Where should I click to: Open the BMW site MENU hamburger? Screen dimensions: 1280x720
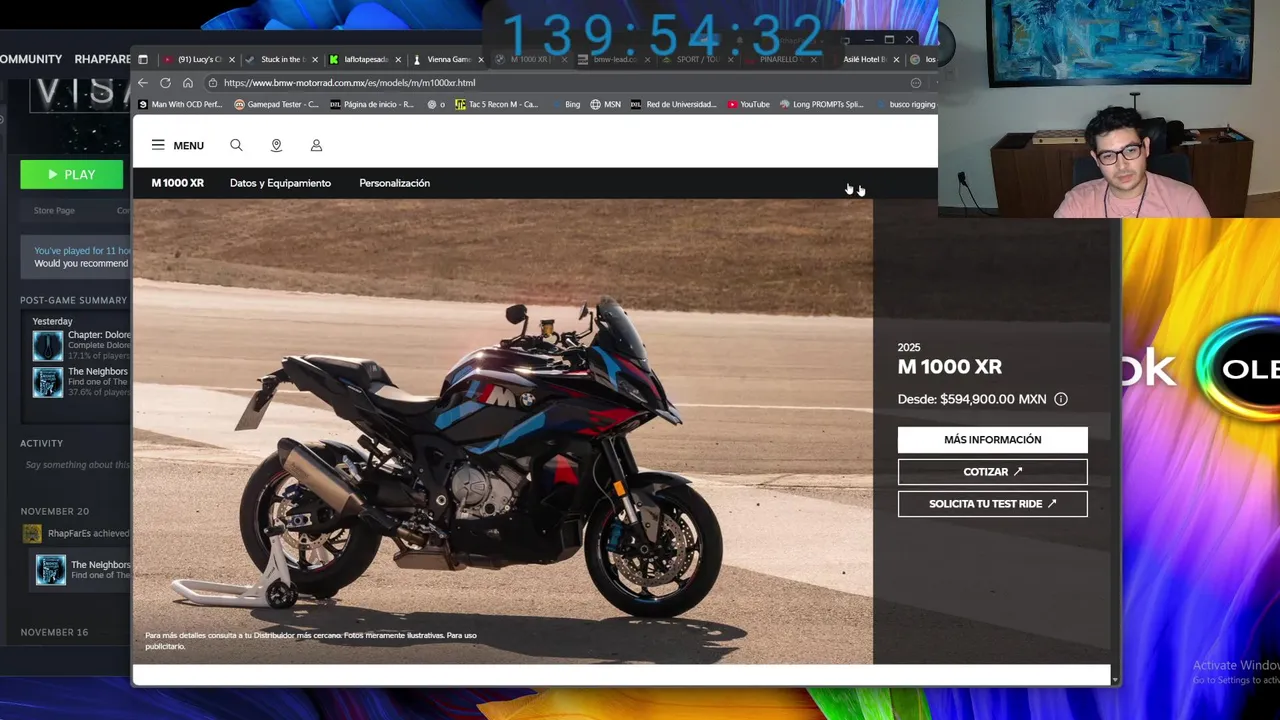point(177,145)
